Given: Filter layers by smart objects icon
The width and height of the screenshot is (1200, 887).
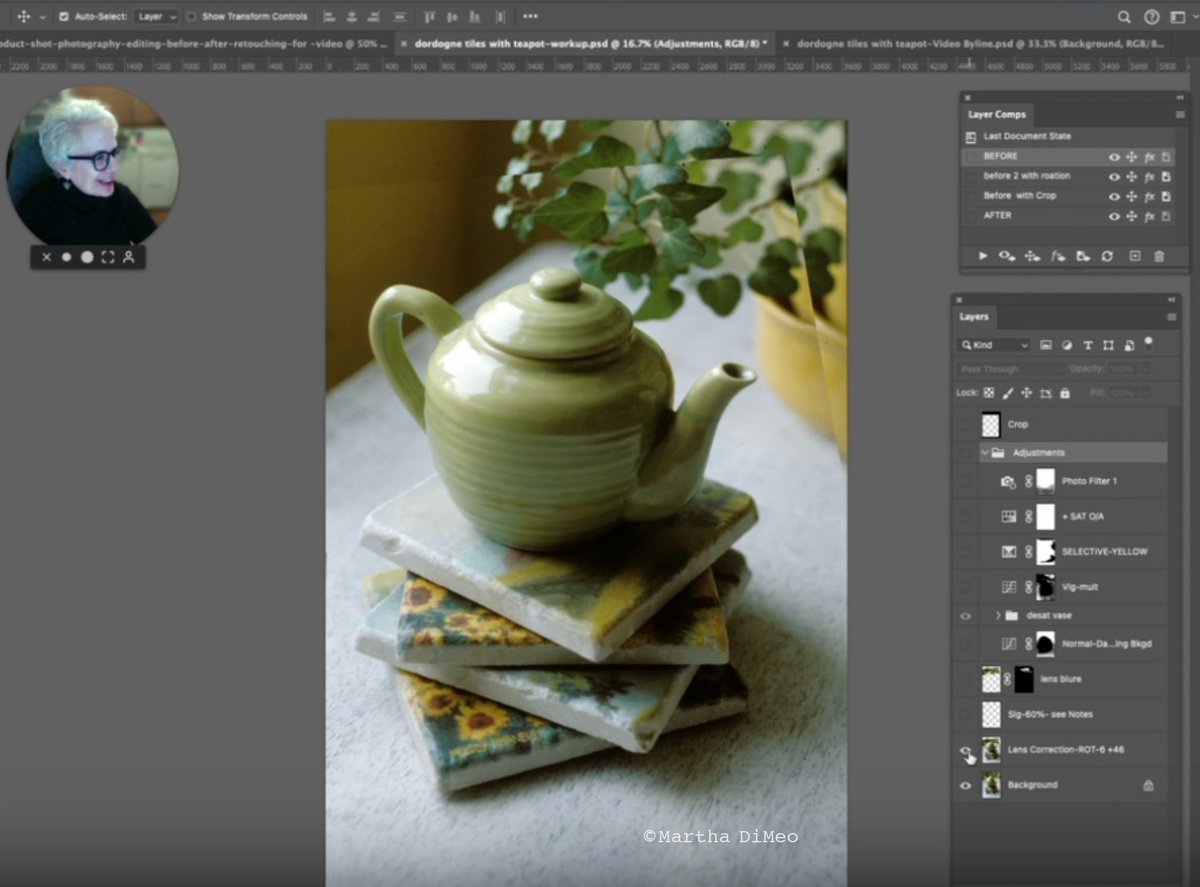Looking at the screenshot, I should pos(1129,345).
